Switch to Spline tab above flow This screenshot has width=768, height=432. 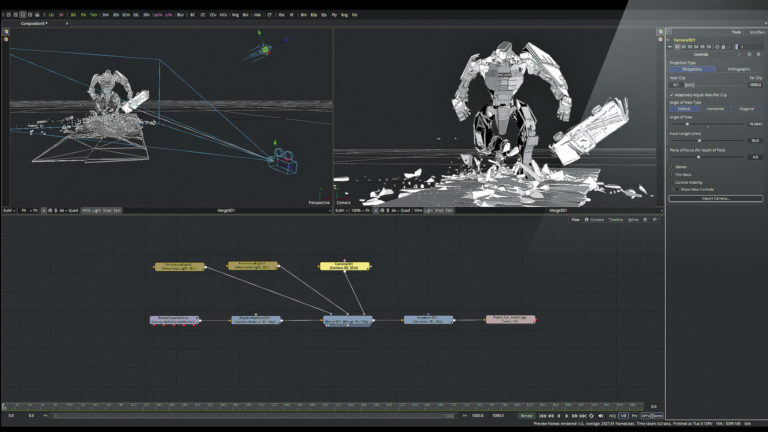coord(633,219)
